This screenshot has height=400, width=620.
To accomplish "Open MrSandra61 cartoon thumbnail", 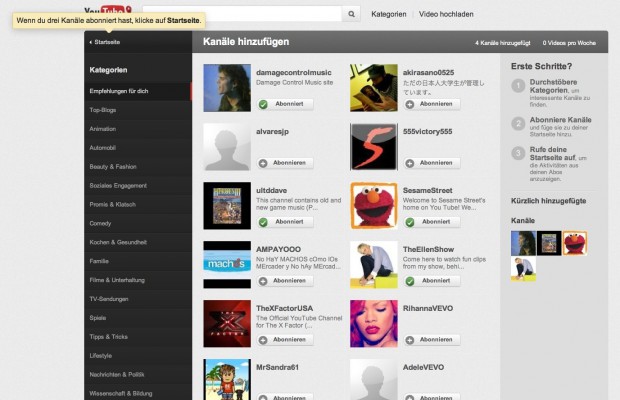I will (227, 379).
